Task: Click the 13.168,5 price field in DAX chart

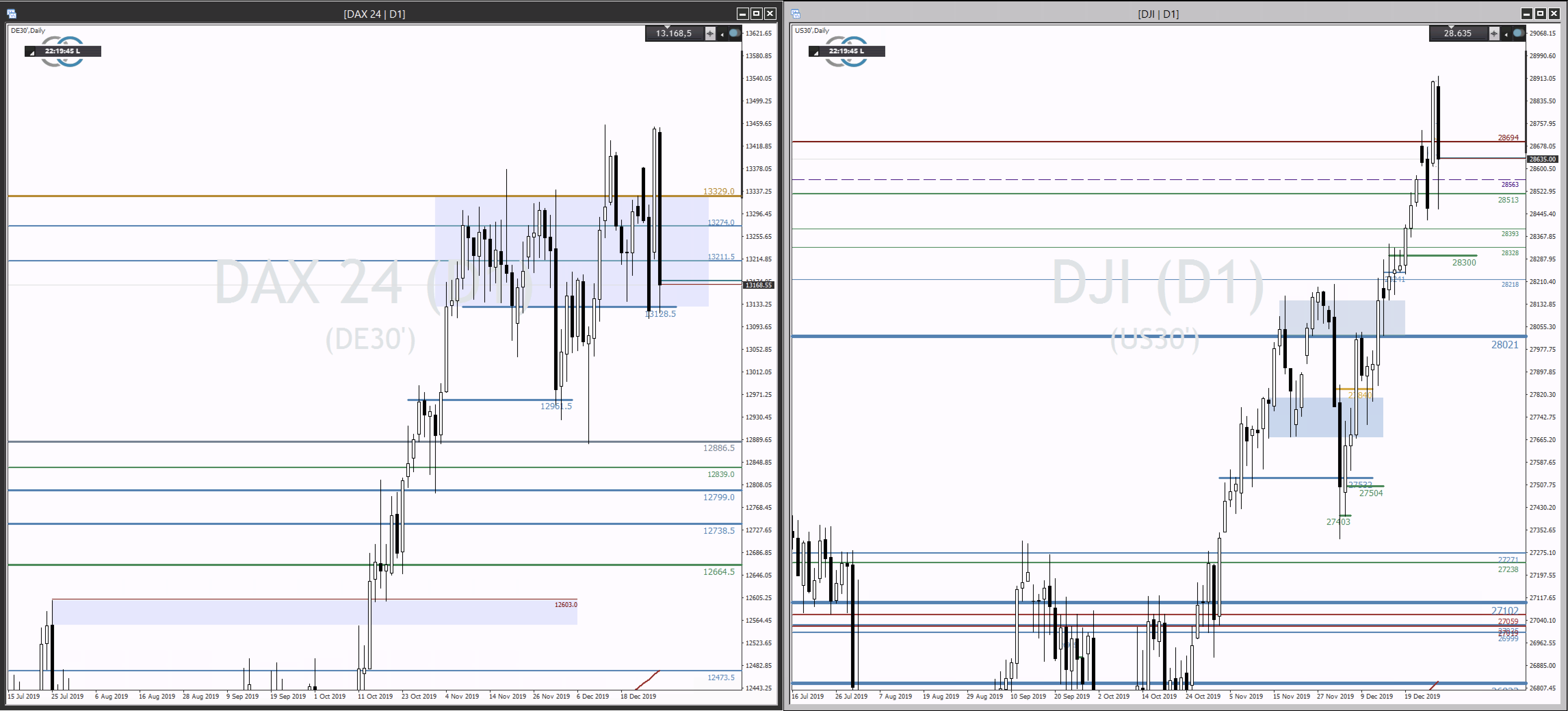Action: [x=675, y=34]
